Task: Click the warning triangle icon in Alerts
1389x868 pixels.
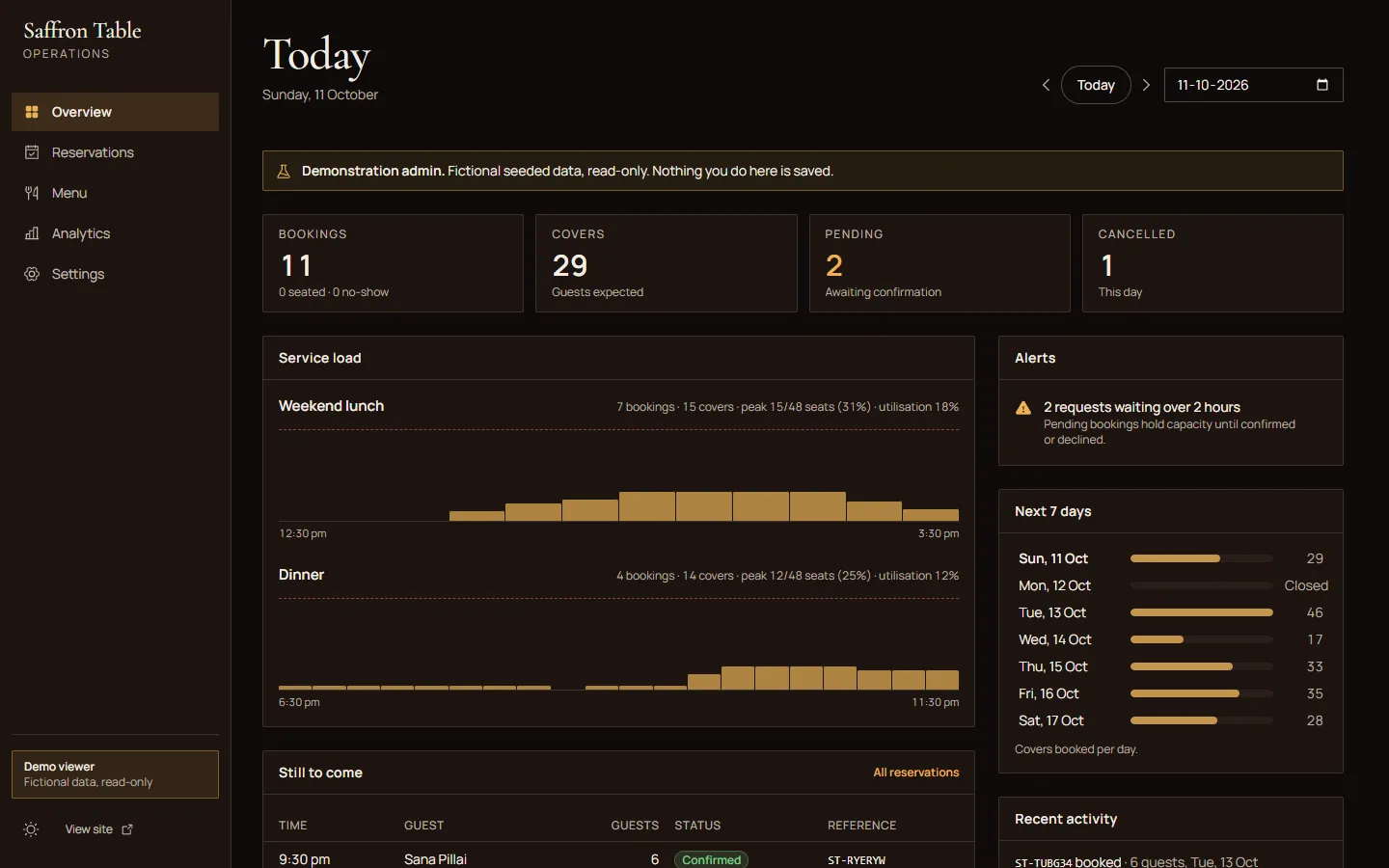Action: (x=1023, y=408)
